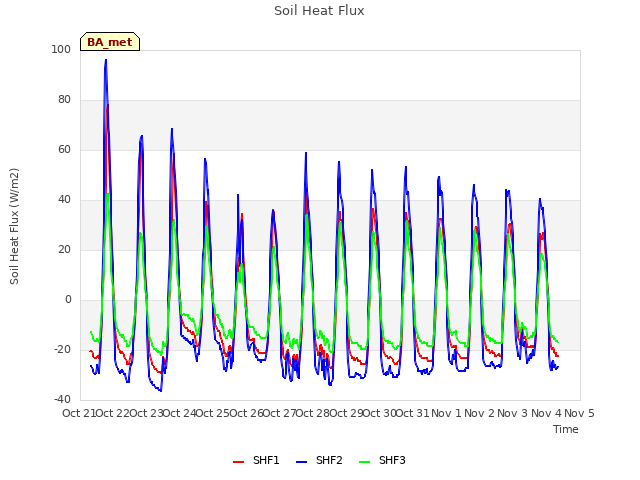Viewport: 640px width, 480px height.
Task: Click the Nov 5 x-axis tick label
Action: click(579, 413)
